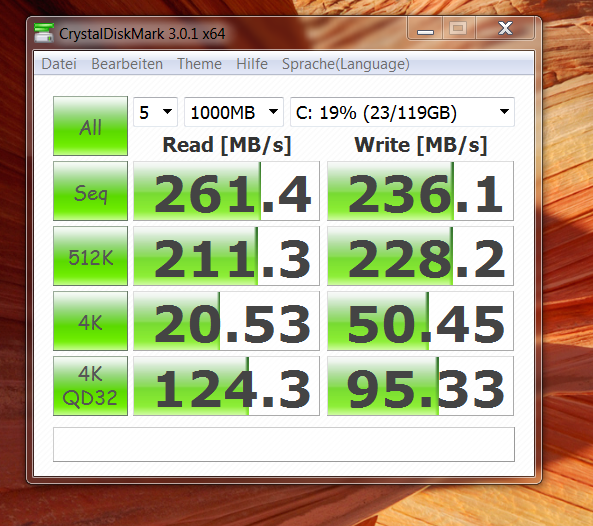Click the Seq read result 261.4
This screenshot has width=593, height=526.
click(227, 191)
